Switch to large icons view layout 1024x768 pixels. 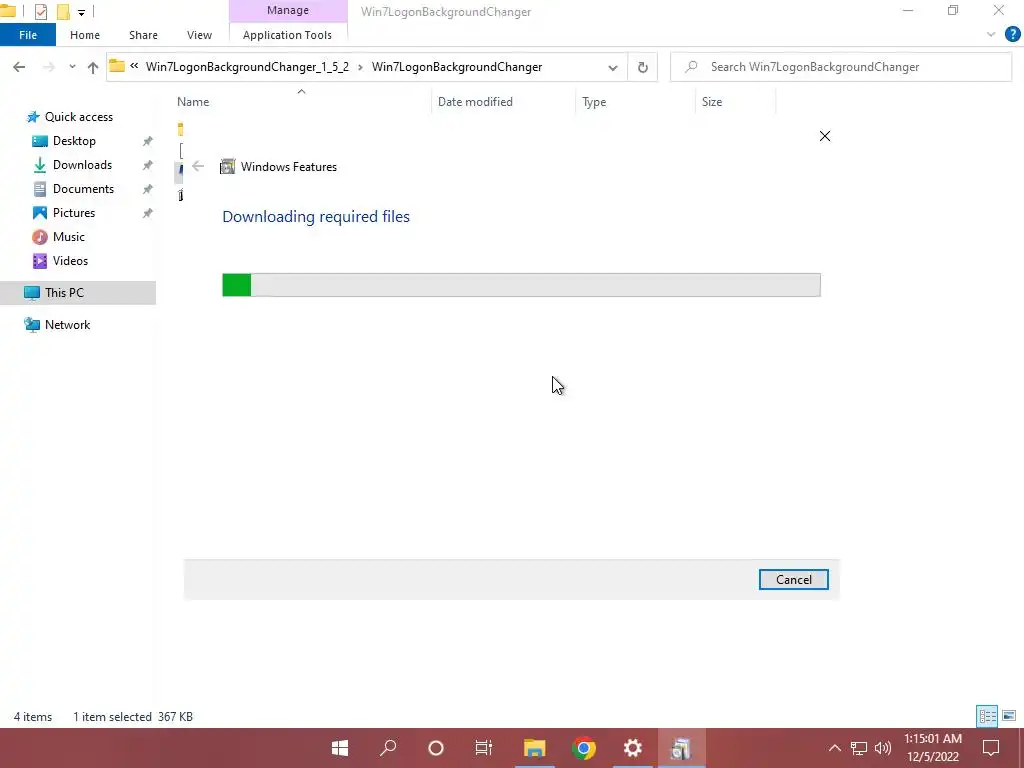1009,716
